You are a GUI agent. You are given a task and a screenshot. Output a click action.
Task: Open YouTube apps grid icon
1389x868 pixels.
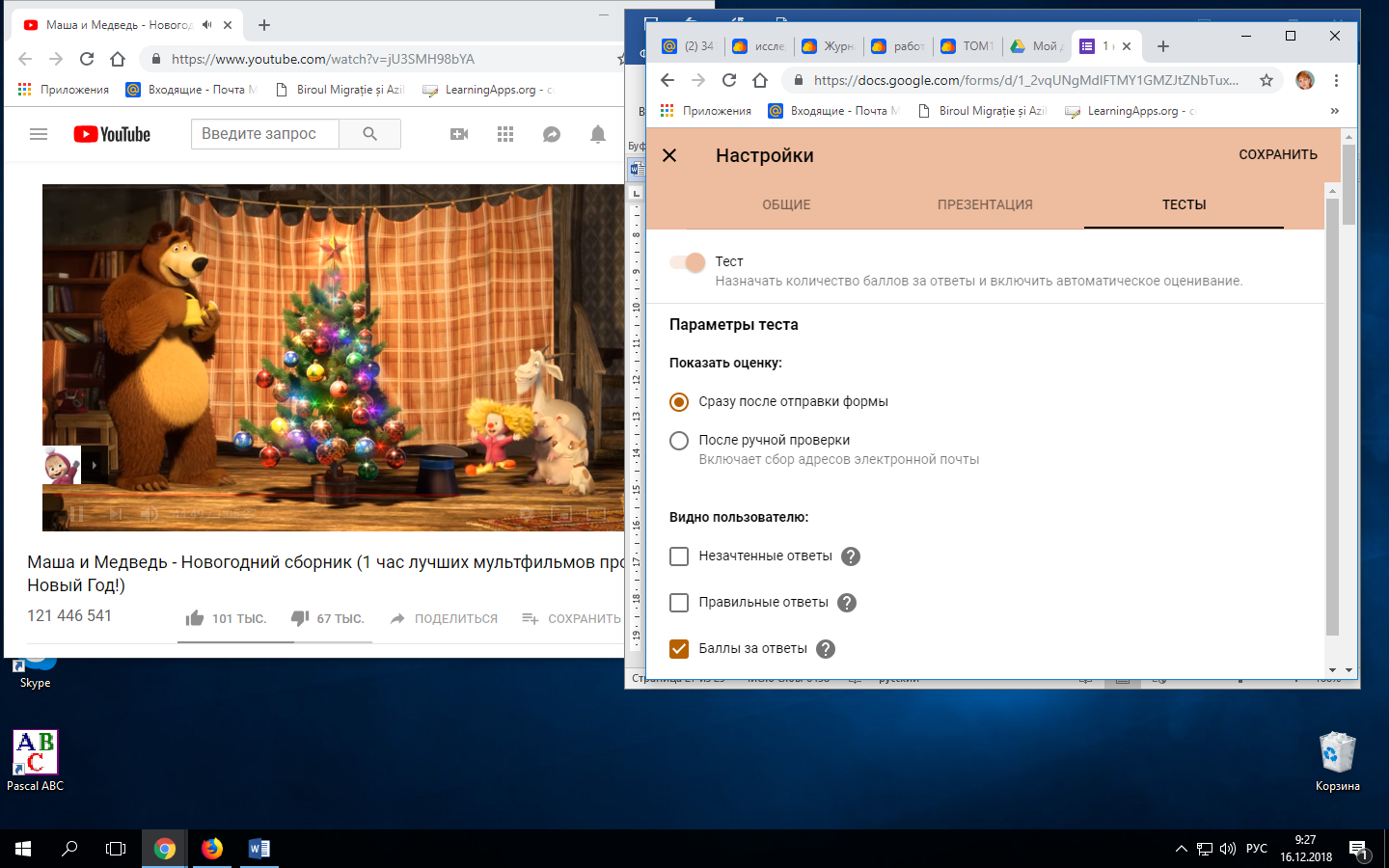click(505, 134)
